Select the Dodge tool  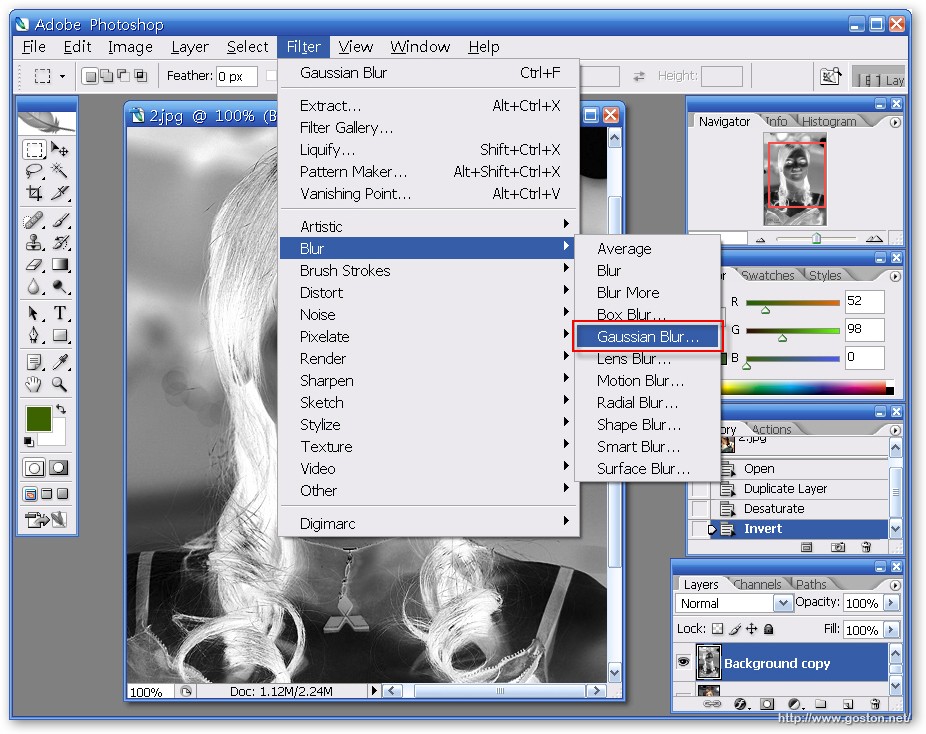(59, 287)
